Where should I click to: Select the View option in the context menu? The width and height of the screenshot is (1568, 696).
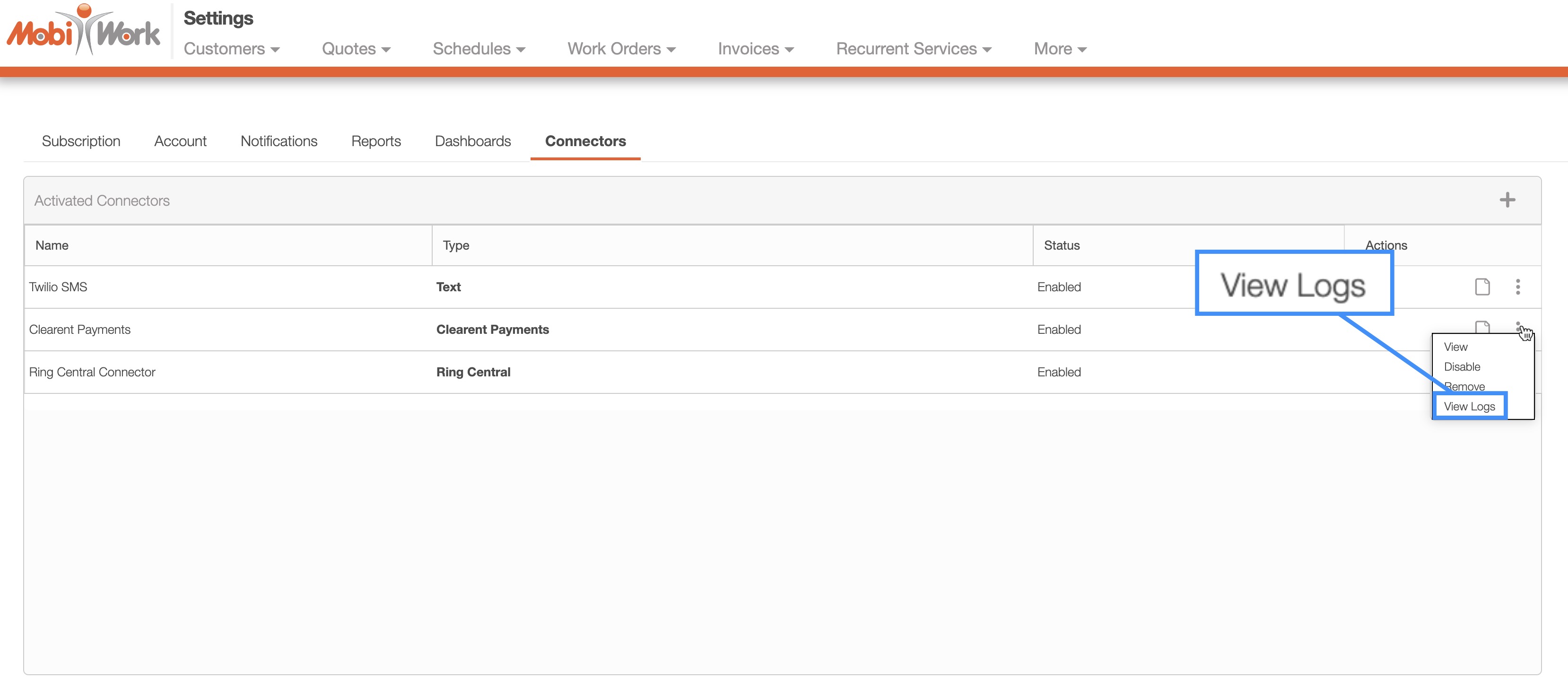click(1455, 347)
